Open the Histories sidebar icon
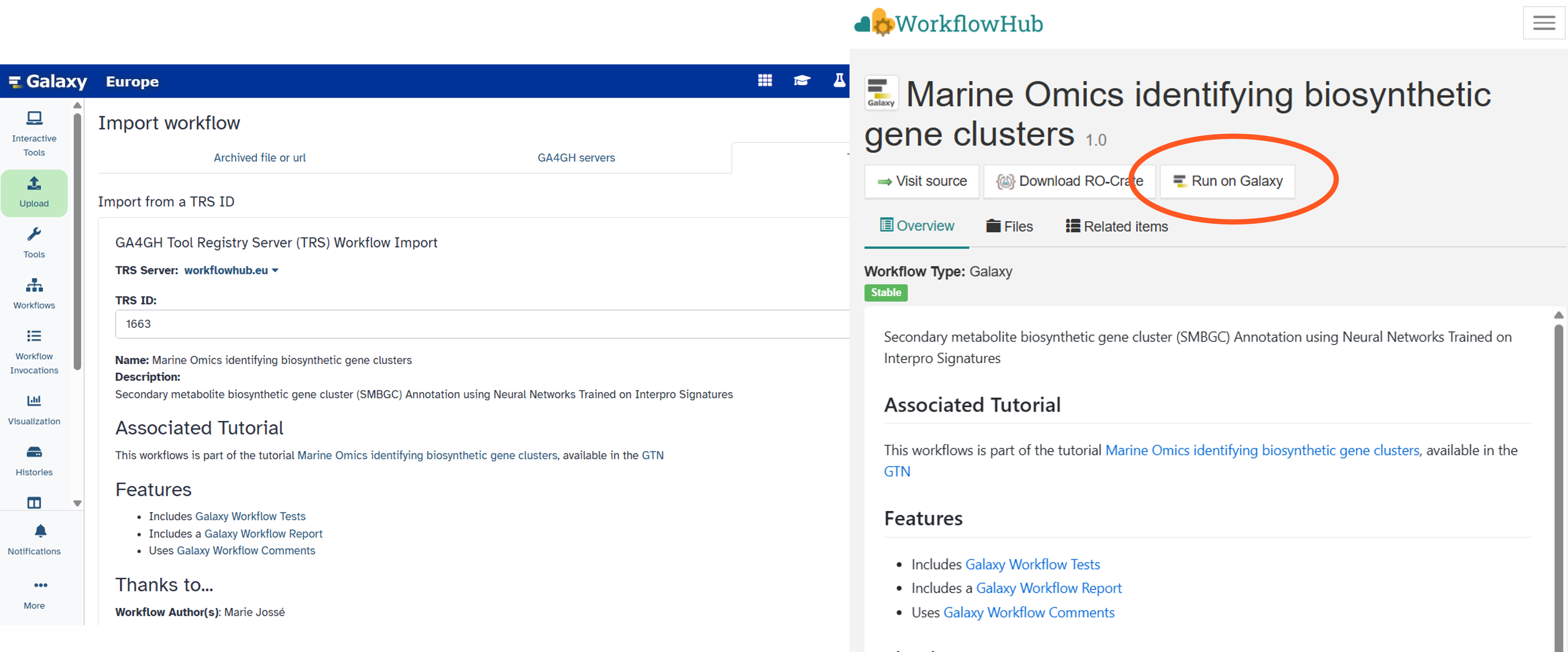The width and height of the screenshot is (1568, 652). (34, 452)
